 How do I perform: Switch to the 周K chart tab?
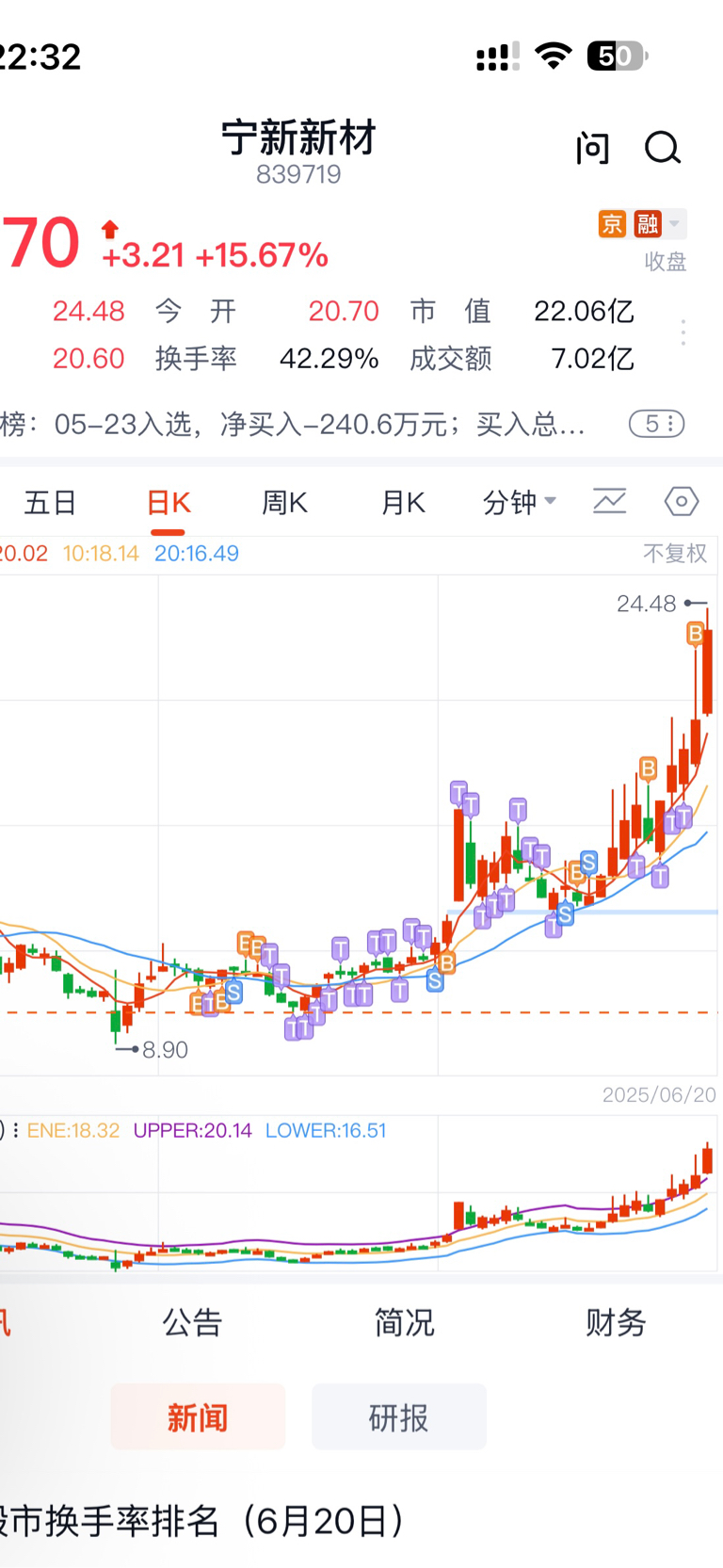tap(284, 503)
